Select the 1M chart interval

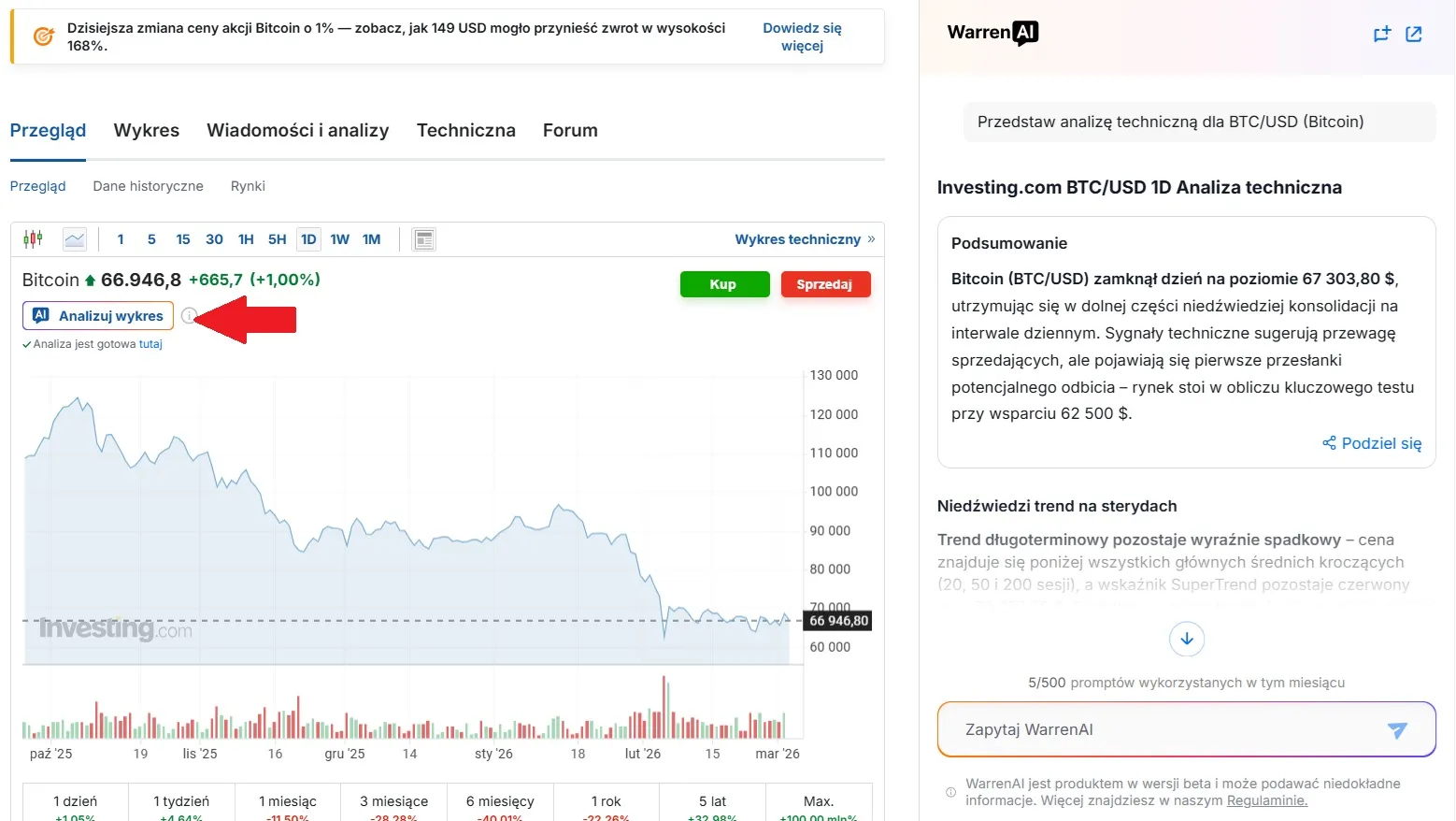point(371,239)
